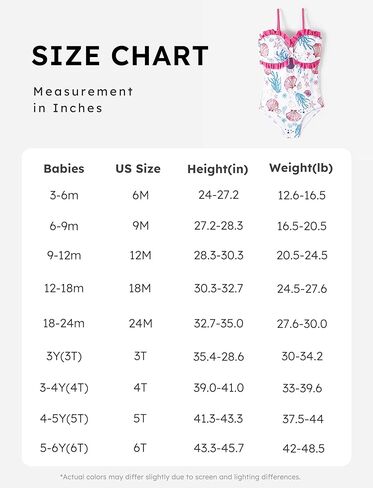Select the Babies column header
373x488 pixels.
[64, 169]
